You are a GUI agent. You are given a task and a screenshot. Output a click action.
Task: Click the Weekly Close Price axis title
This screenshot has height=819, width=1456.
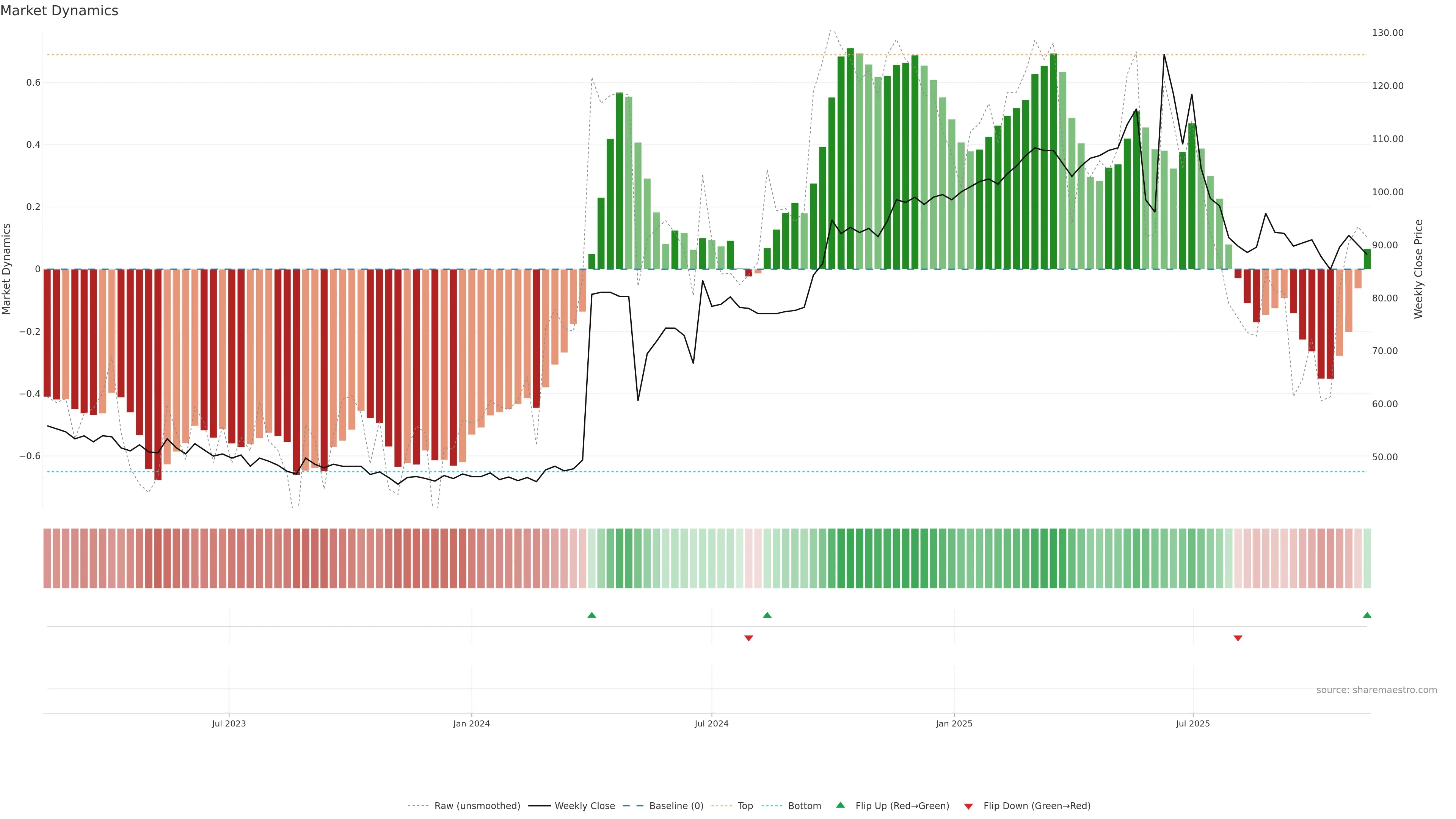1418,269
